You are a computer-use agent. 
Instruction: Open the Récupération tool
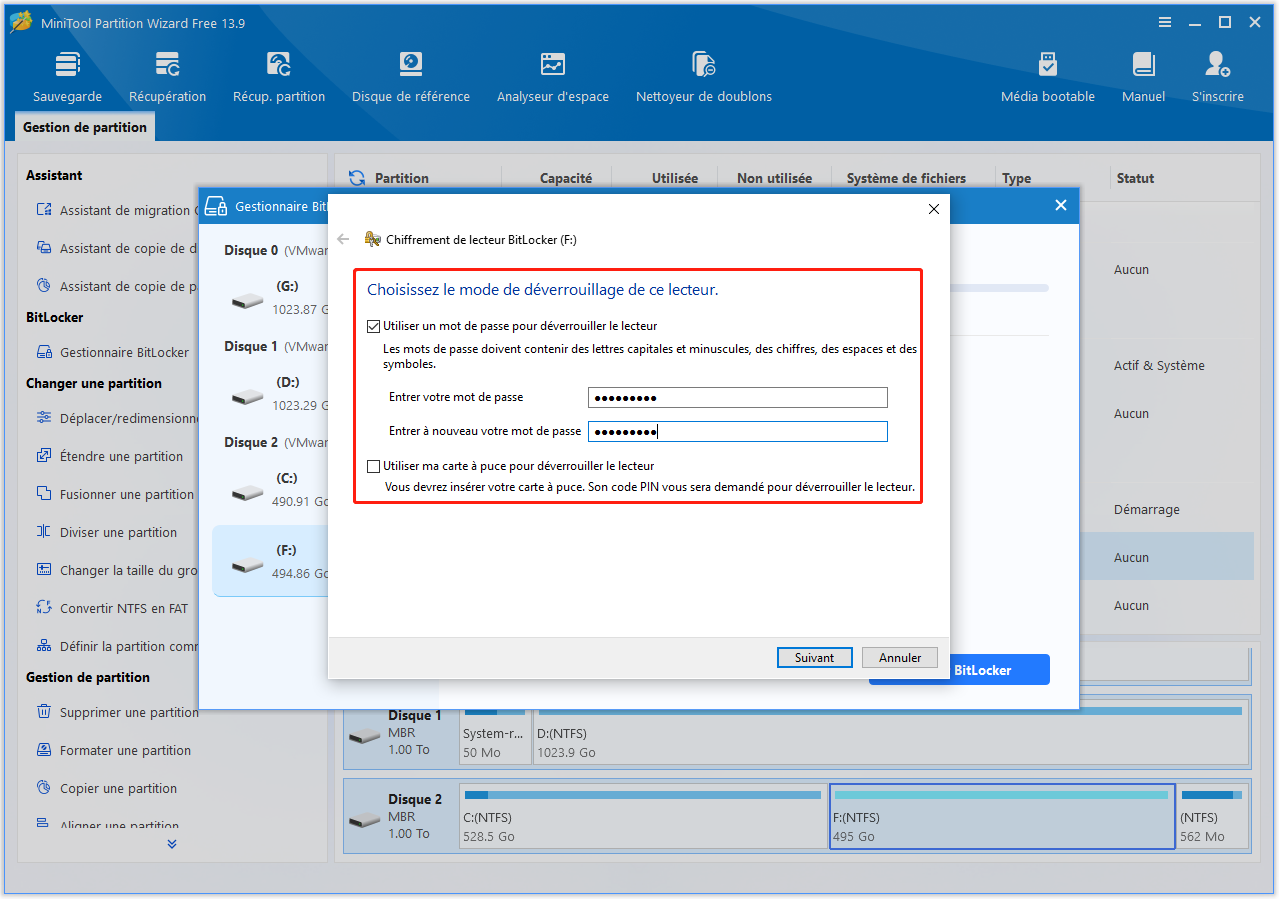tap(167, 77)
